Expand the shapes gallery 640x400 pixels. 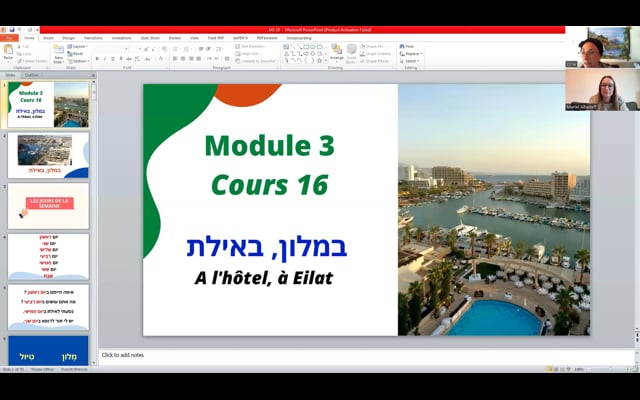click(326, 61)
